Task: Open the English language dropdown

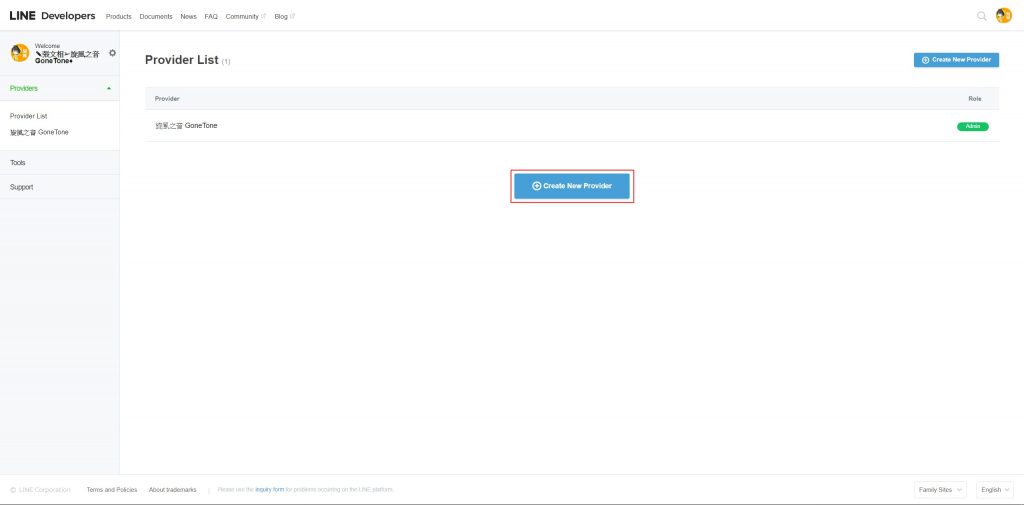Action: coord(994,489)
